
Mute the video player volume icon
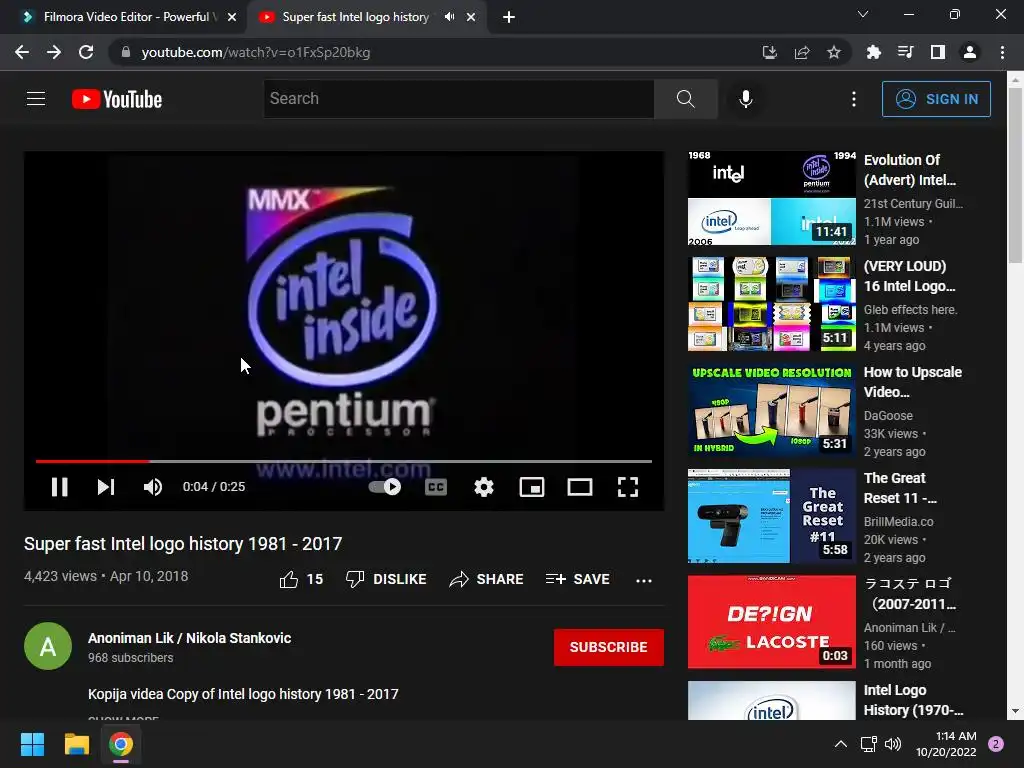[153, 487]
